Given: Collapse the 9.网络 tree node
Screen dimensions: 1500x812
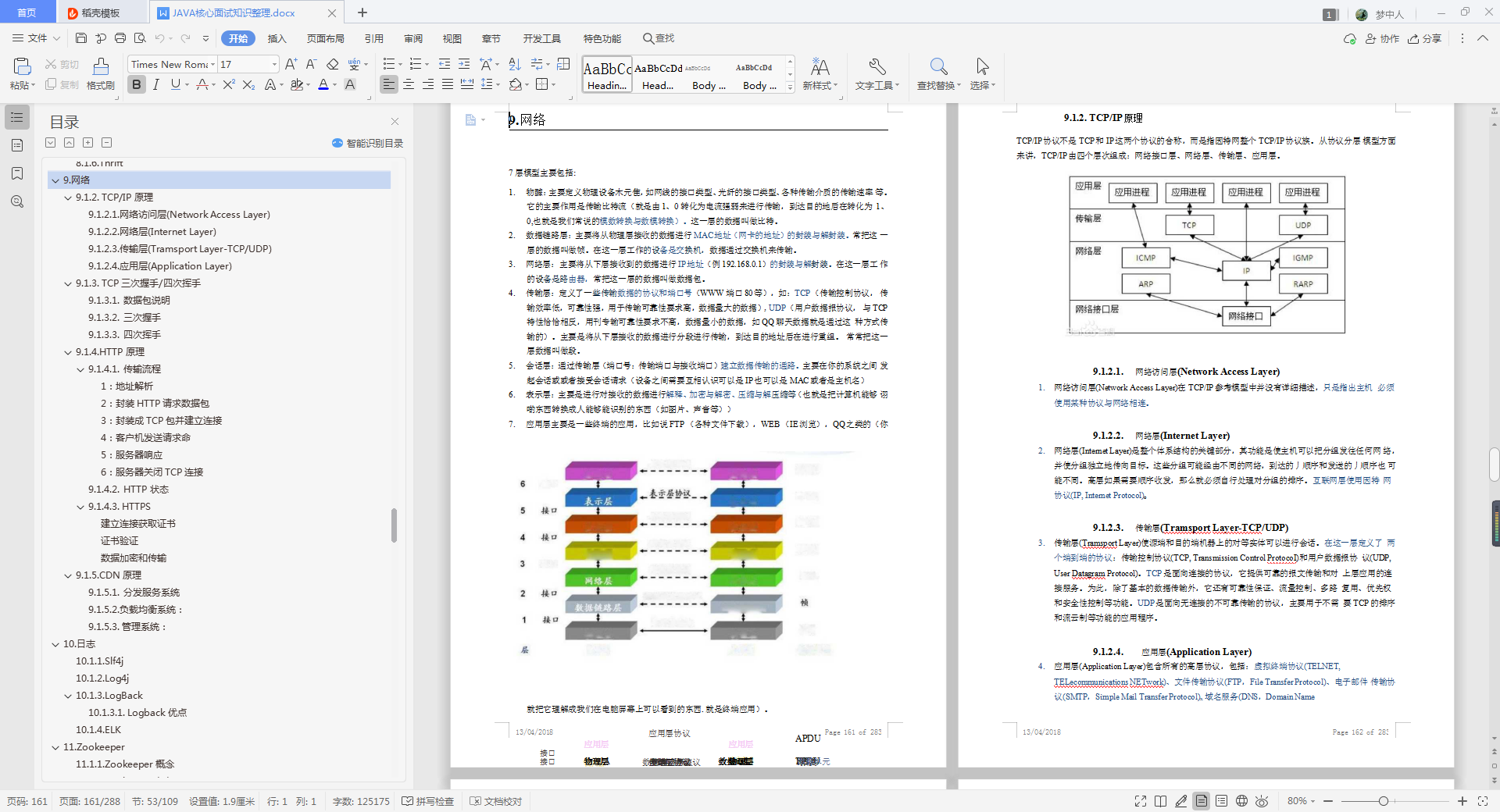Looking at the screenshot, I should (x=55, y=180).
